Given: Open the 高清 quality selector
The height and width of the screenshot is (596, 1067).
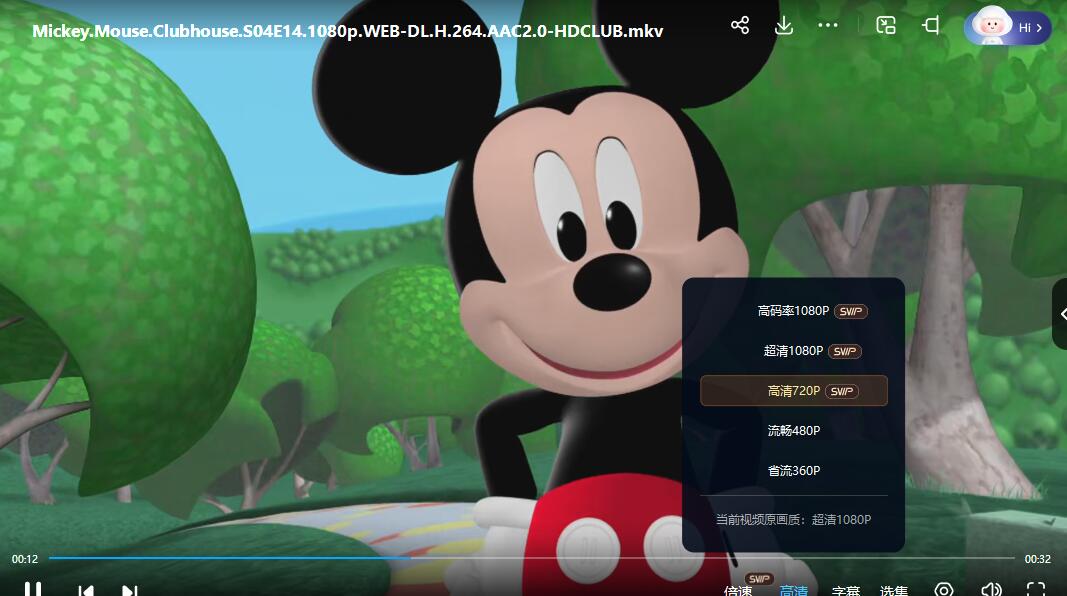Looking at the screenshot, I should pyautogui.click(x=793, y=591).
